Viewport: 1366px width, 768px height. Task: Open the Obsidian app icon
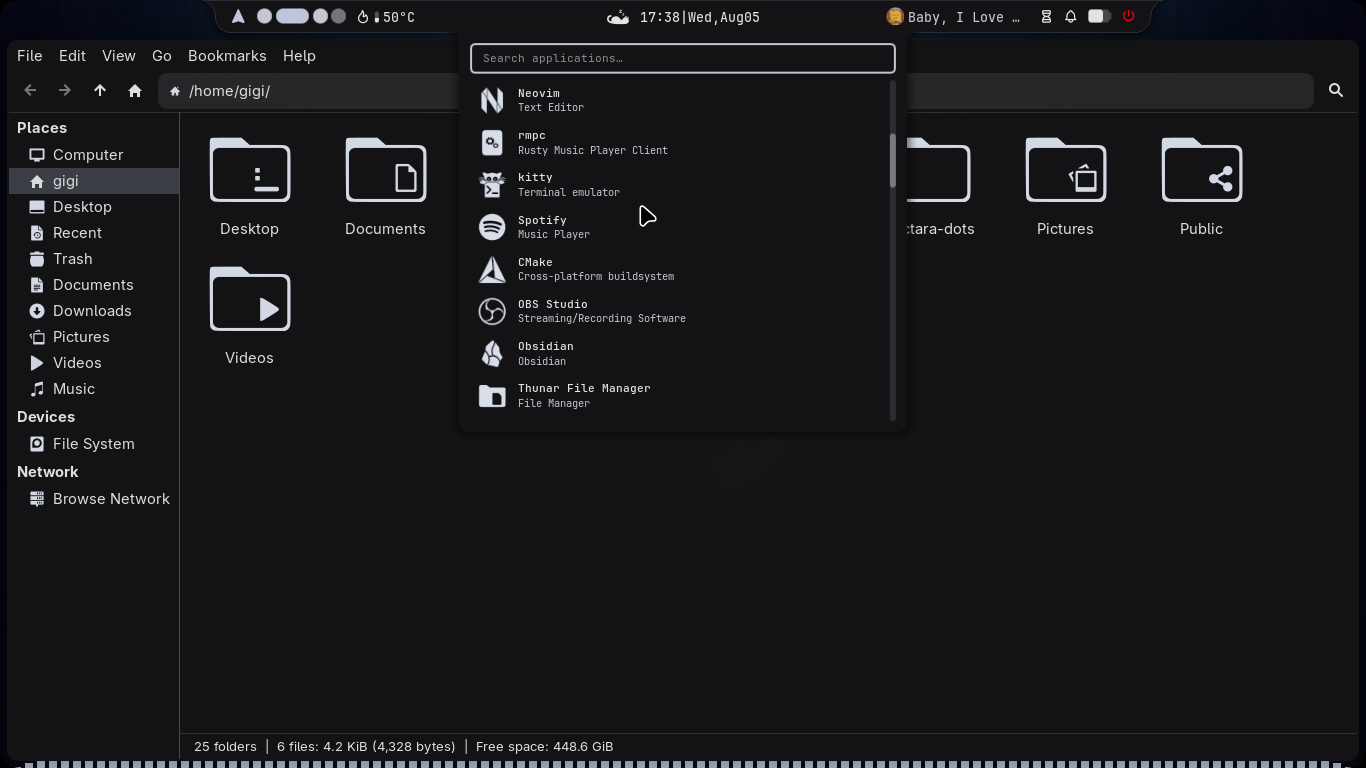492,354
